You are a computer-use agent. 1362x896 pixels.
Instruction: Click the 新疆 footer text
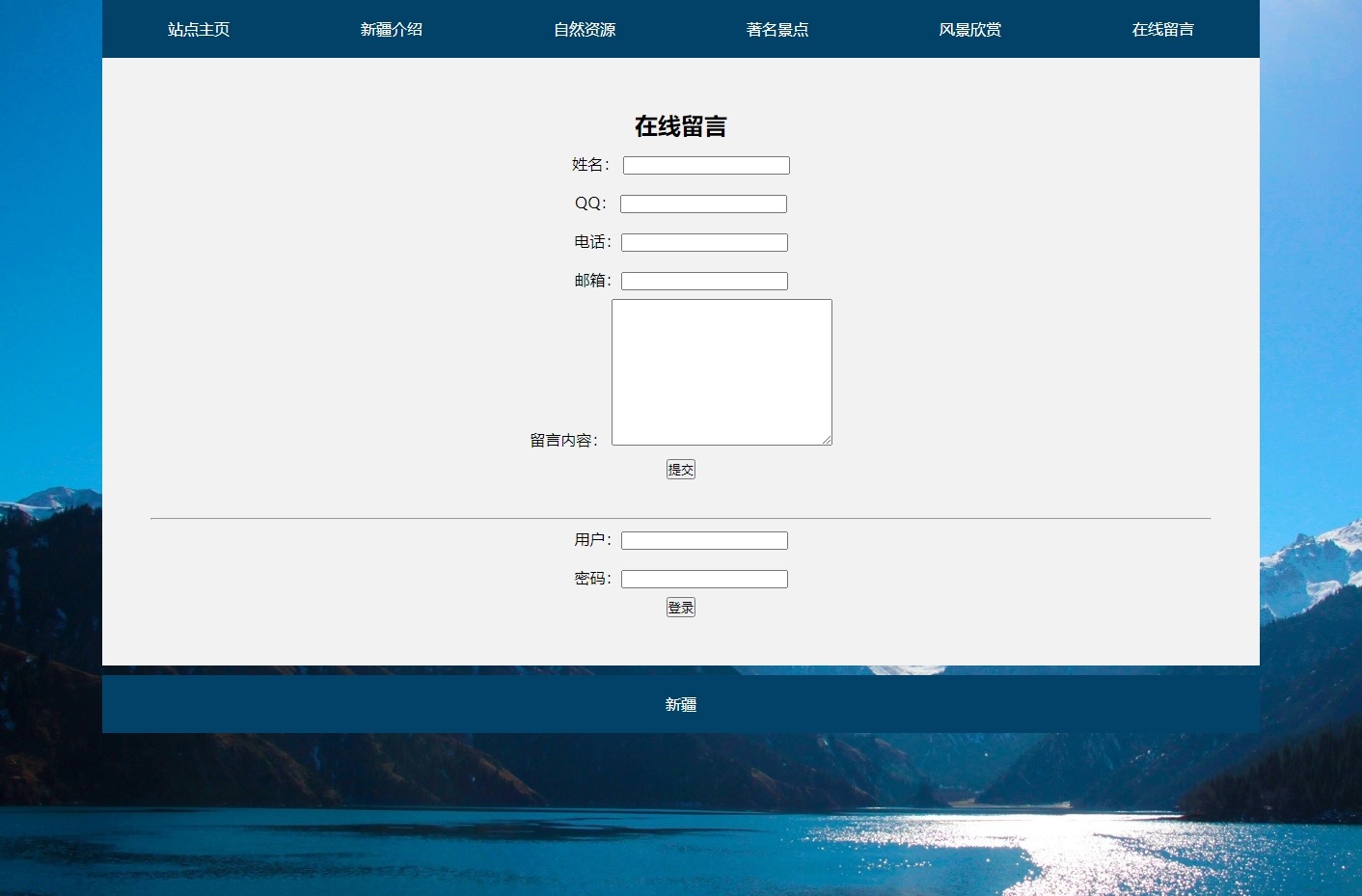pos(681,705)
